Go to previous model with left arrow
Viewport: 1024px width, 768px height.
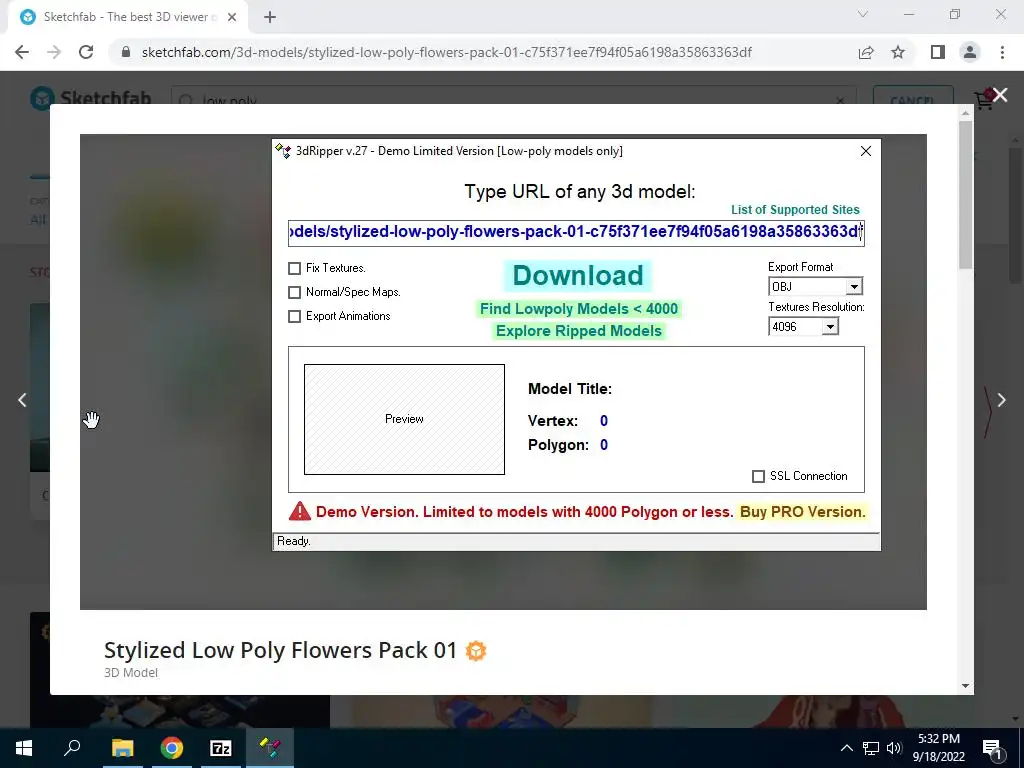22,400
